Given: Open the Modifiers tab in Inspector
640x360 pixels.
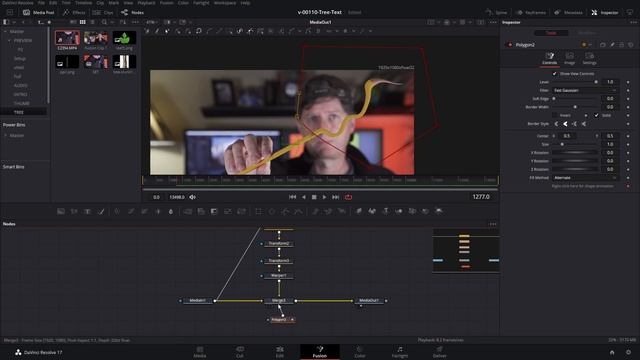Looking at the screenshot, I should click(587, 33).
